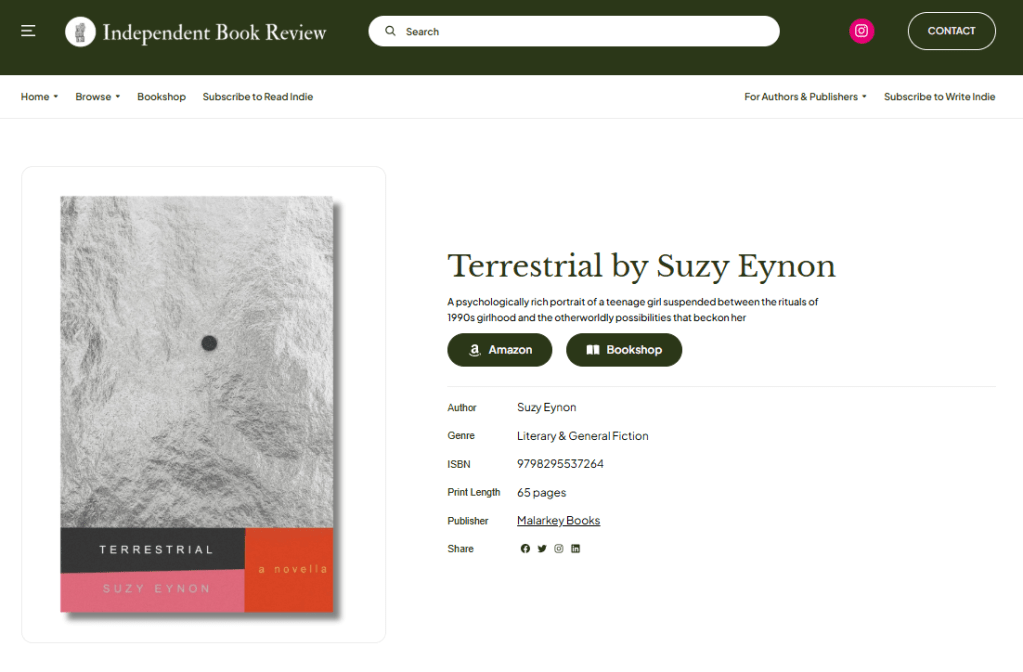Open the Malarkey Books publisher link
Image resolution: width=1023 pixels, height=672 pixels.
(x=558, y=521)
